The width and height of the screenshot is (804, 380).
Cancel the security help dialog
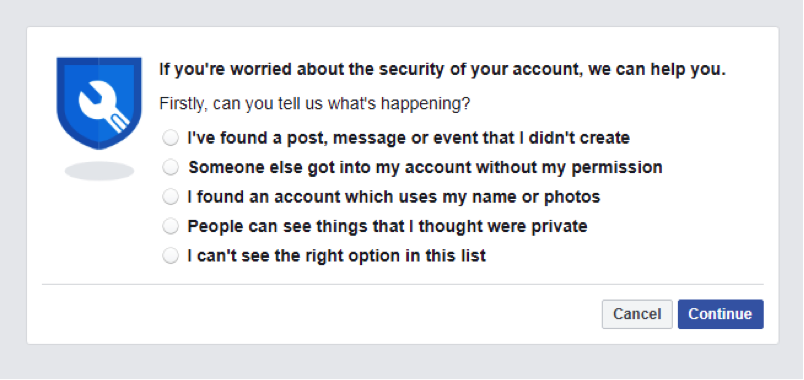pyautogui.click(x=637, y=314)
